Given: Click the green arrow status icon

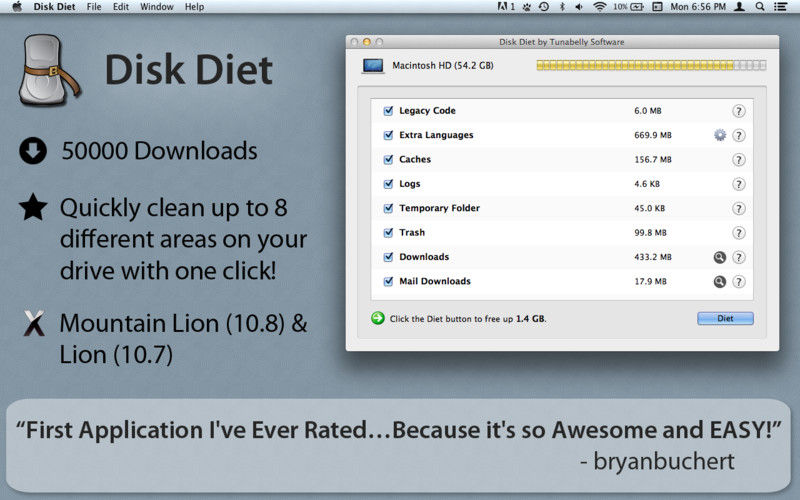Looking at the screenshot, I should [x=378, y=318].
